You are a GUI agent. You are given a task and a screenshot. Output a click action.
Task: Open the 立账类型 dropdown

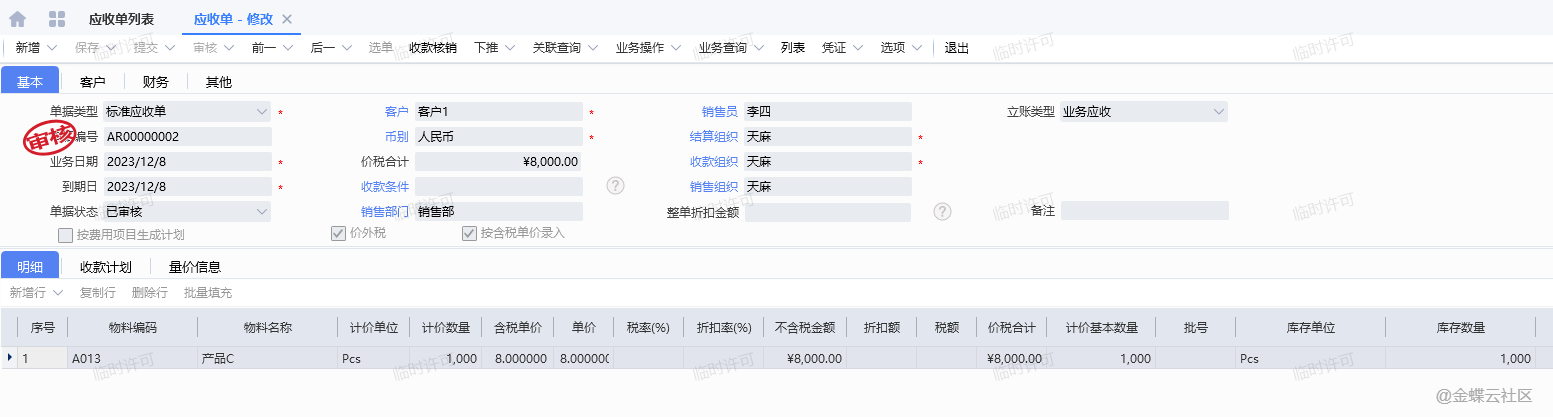tap(1218, 111)
